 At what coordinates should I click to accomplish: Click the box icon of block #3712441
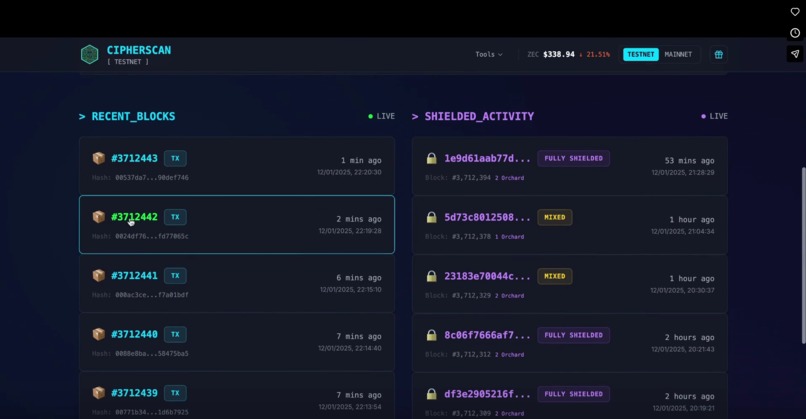point(99,275)
